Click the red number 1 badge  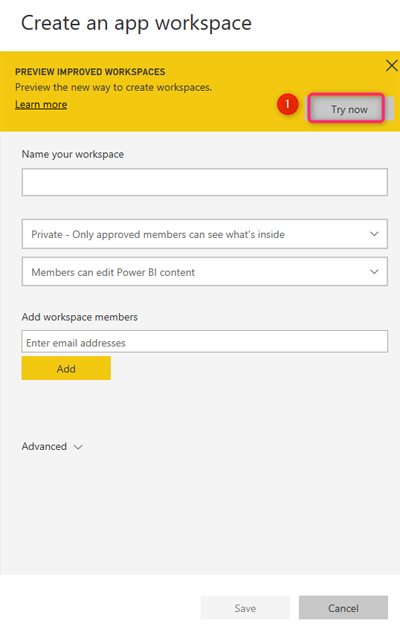pyautogui.click(x=287, y=105)
